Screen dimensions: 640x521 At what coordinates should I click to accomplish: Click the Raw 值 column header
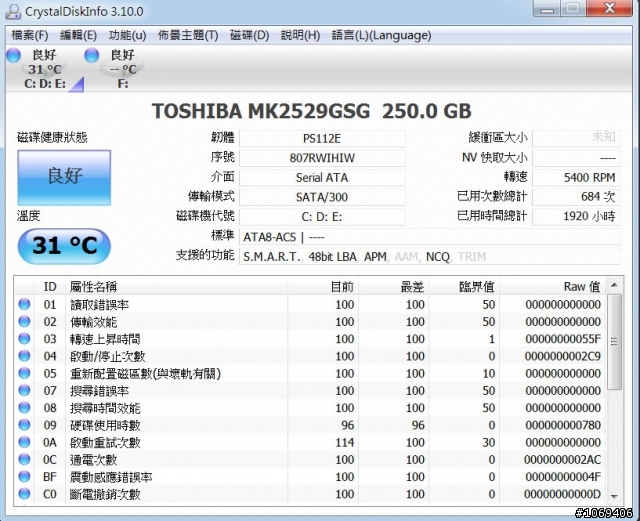coord(553,287)
